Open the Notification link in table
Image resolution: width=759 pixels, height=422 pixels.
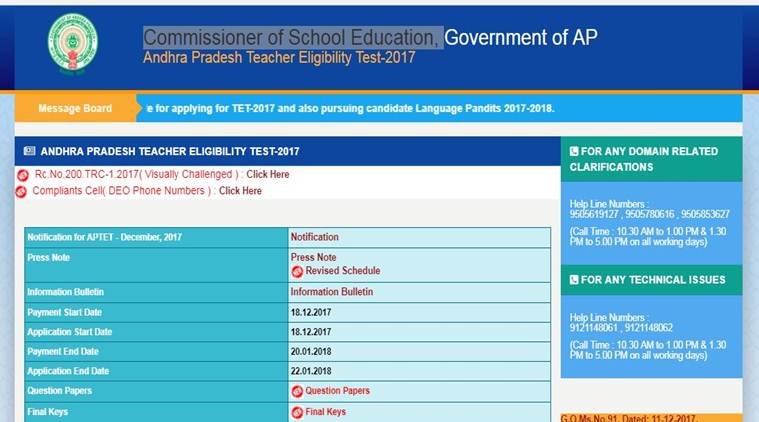(x=314, y=237)
